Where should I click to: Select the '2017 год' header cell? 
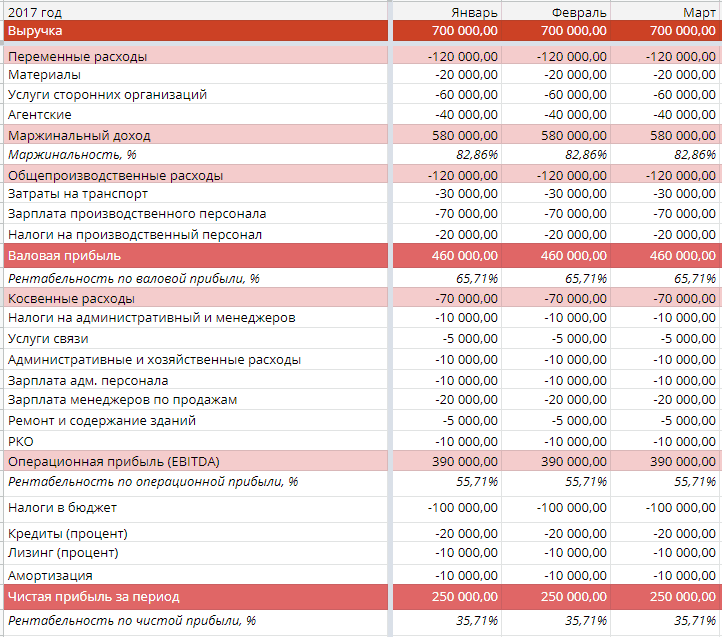32,12
